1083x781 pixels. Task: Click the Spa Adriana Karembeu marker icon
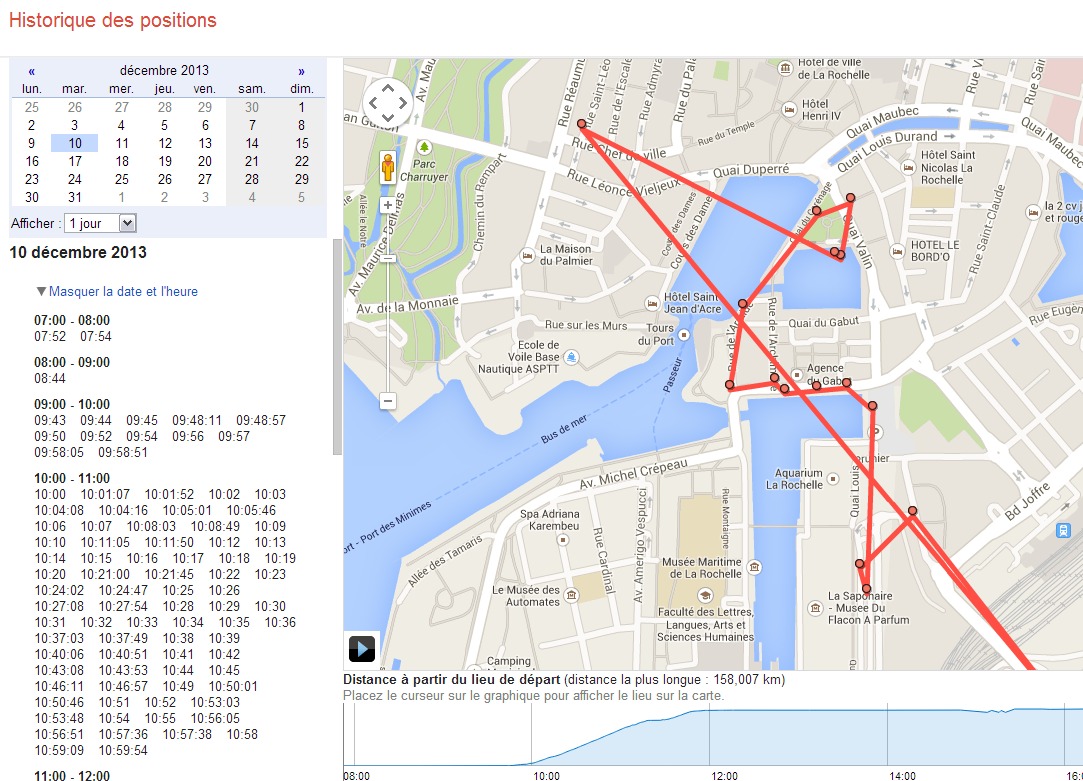point(562,540)
